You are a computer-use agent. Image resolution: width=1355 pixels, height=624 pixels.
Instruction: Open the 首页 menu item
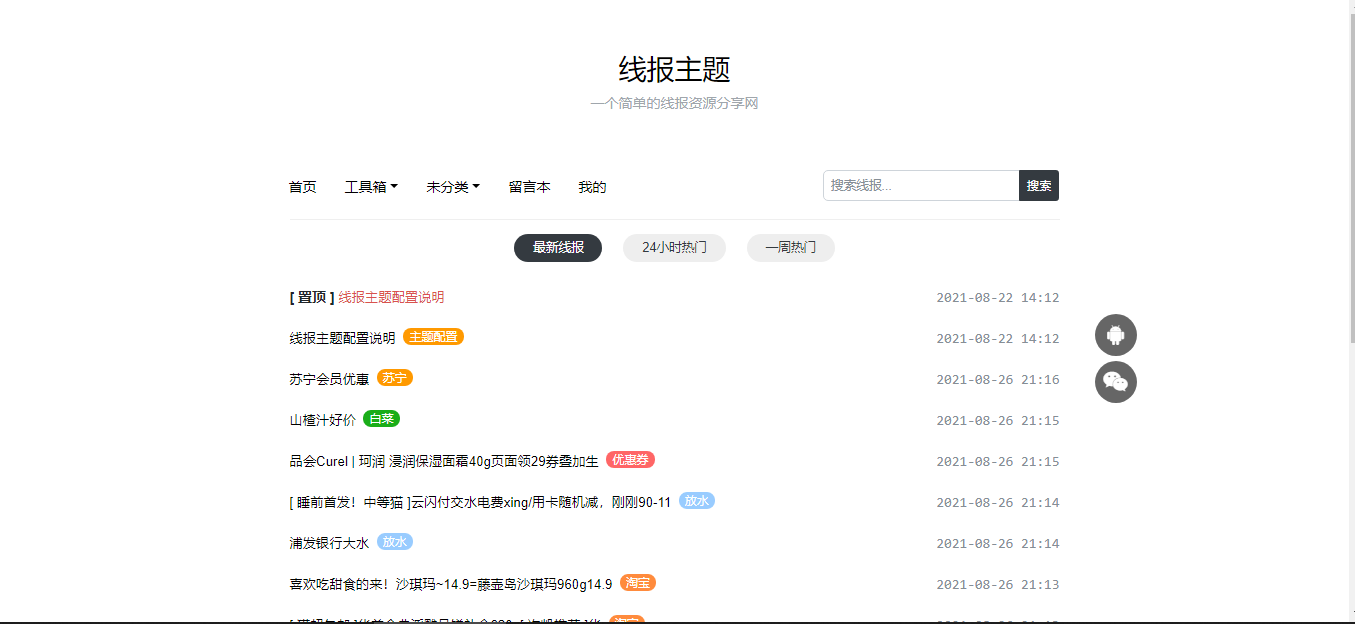tap(302, 185)
